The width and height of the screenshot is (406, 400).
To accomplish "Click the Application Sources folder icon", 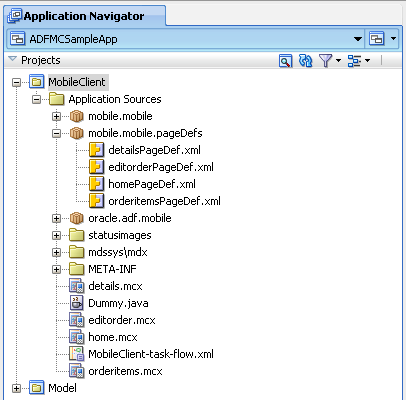I will pyautogui.click(x=56, y=99).
